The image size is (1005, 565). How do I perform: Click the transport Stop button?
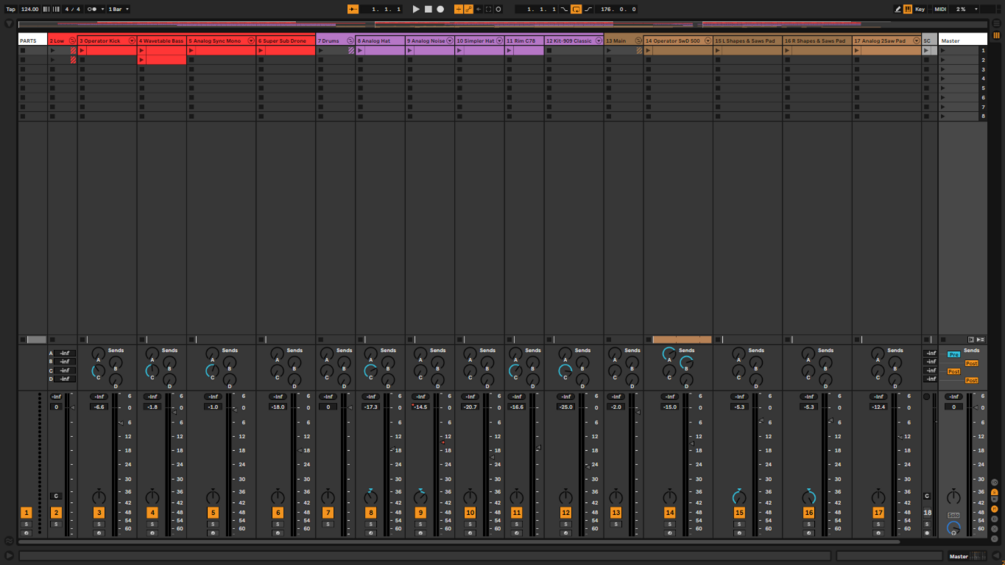[428, 9]
